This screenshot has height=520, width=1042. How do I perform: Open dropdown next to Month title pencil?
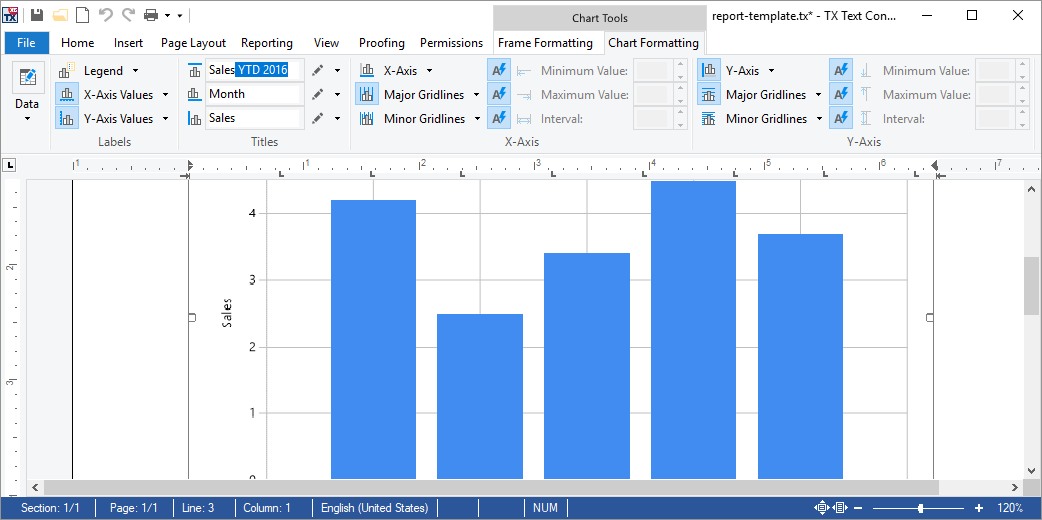tap(338, 94)
